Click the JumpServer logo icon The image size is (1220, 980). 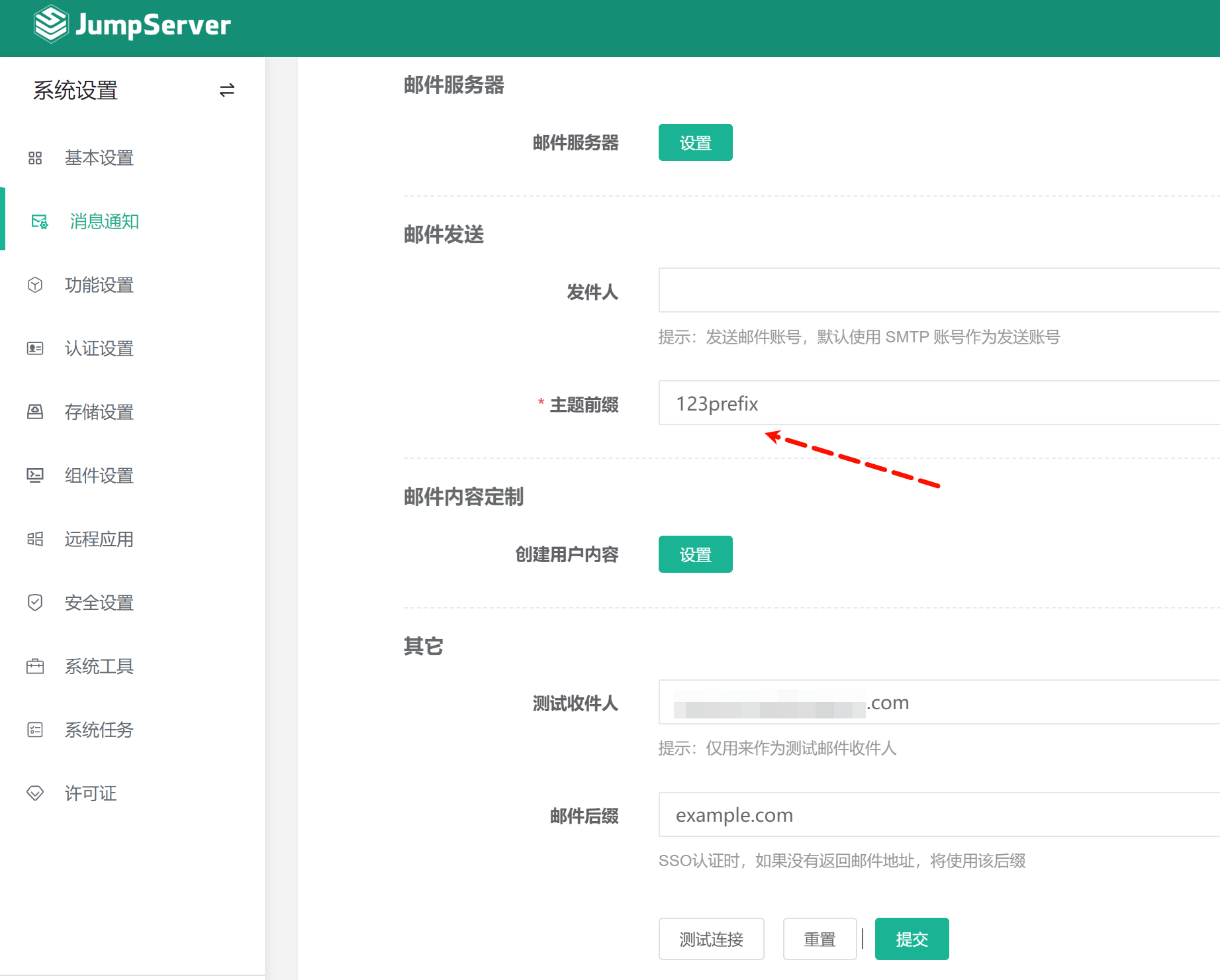[x=50, y=24]
